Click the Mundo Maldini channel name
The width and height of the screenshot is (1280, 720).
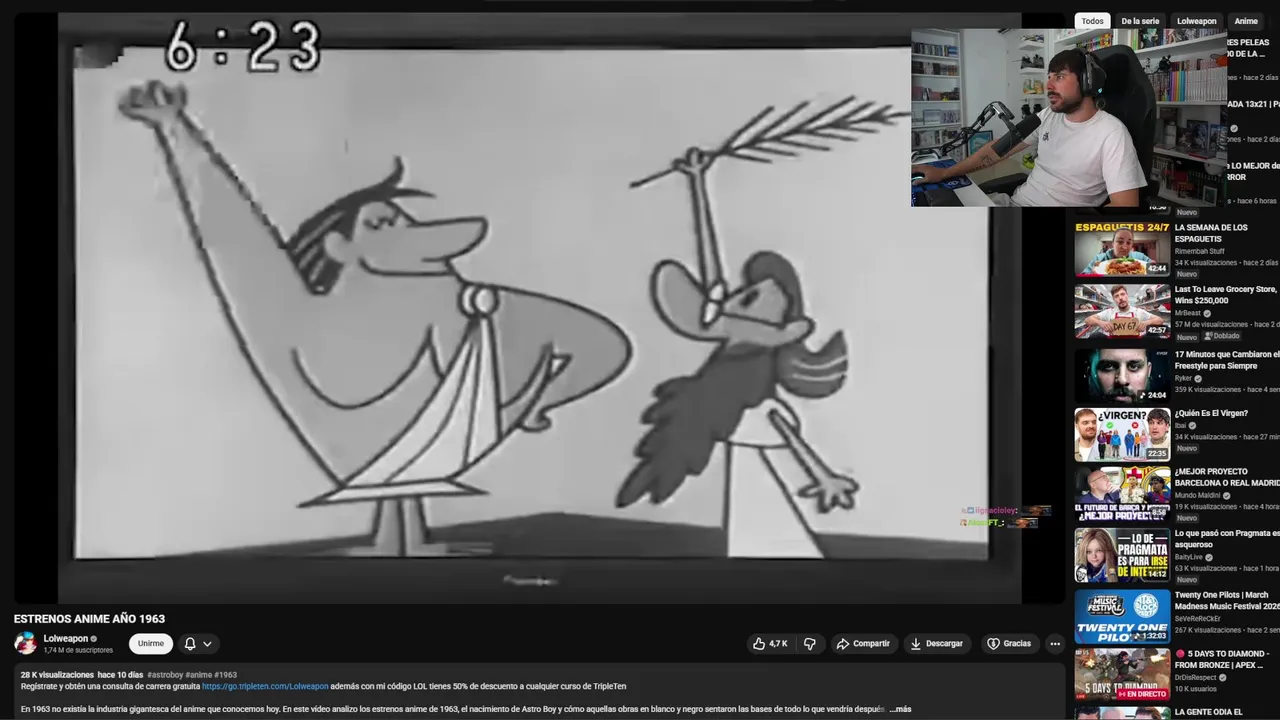1198,495
